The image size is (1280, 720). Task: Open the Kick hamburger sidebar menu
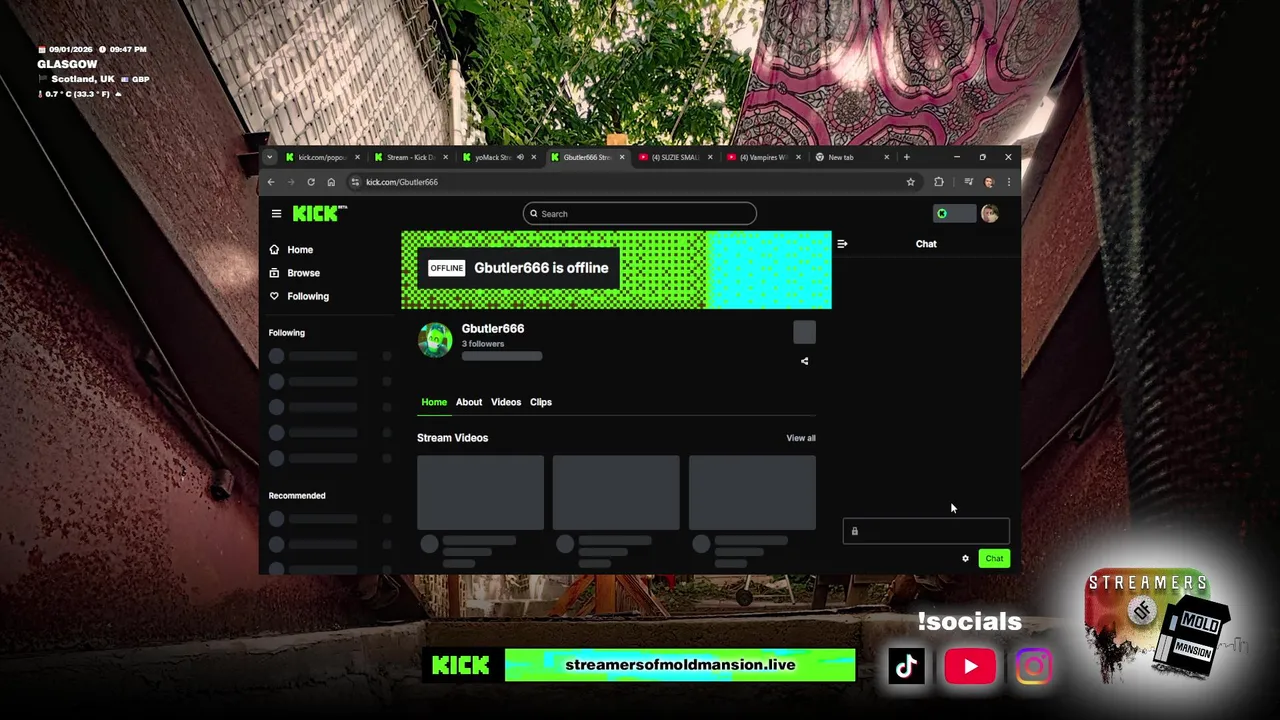276,213
